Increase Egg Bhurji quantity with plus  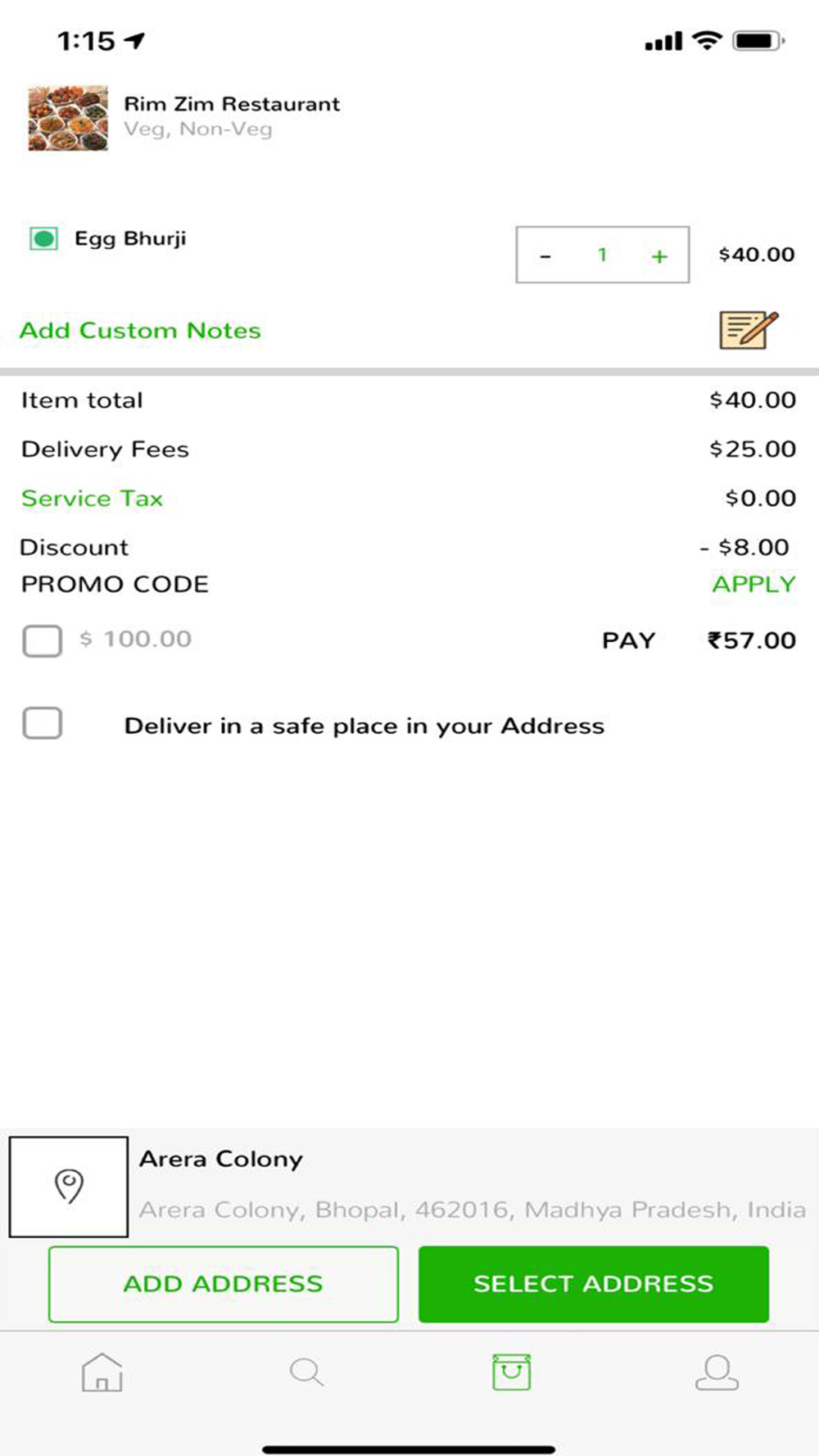point(659,256)
